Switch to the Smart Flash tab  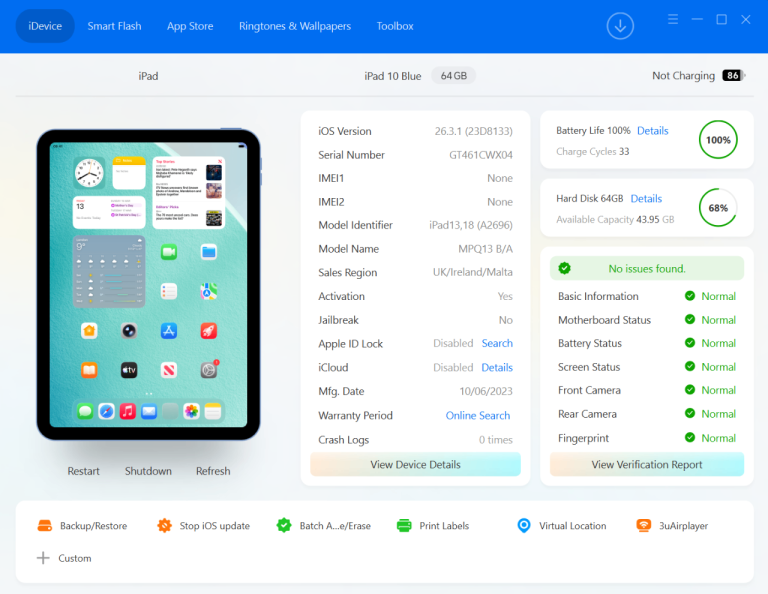[x=114, y=26]
